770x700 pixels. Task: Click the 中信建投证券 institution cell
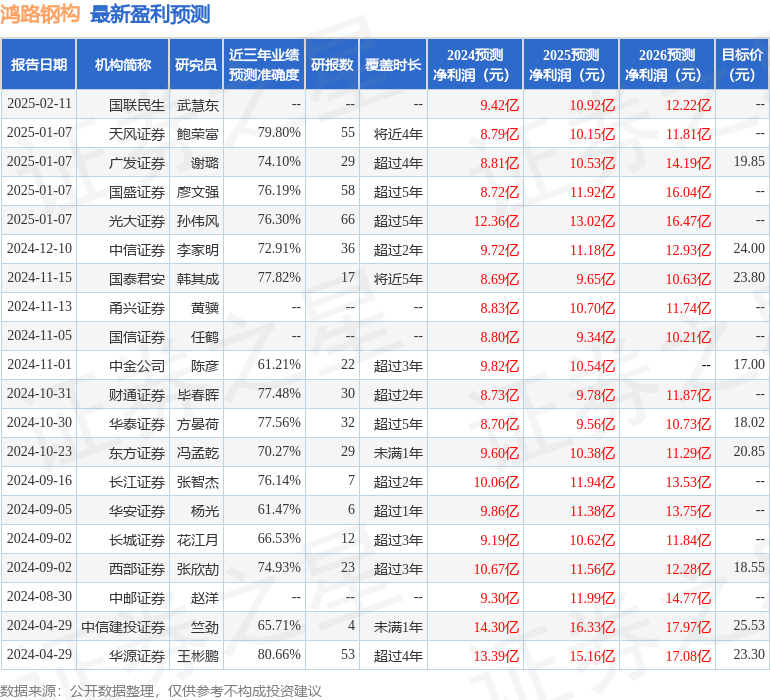(123, 627)
